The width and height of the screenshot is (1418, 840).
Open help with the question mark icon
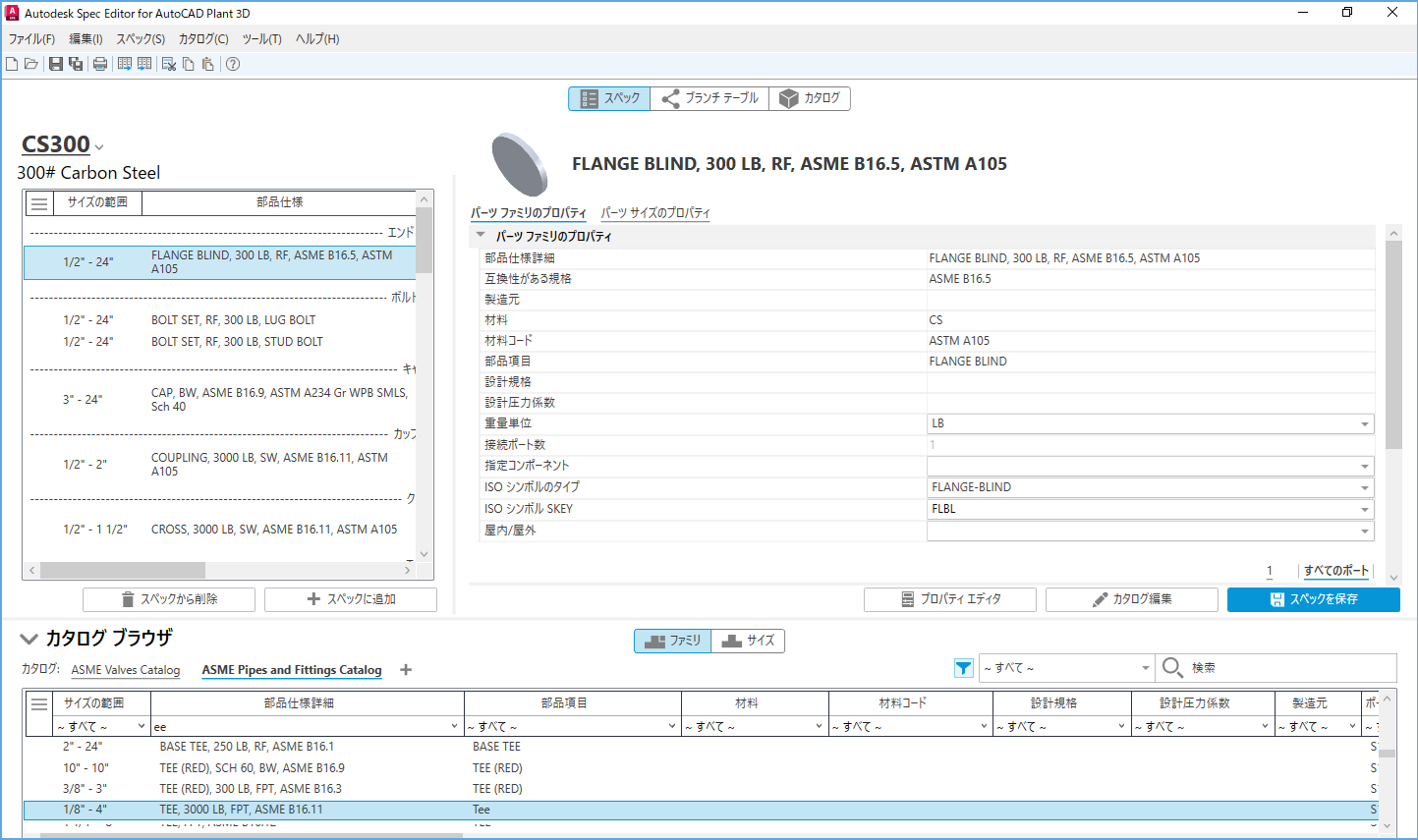(233, 64)
